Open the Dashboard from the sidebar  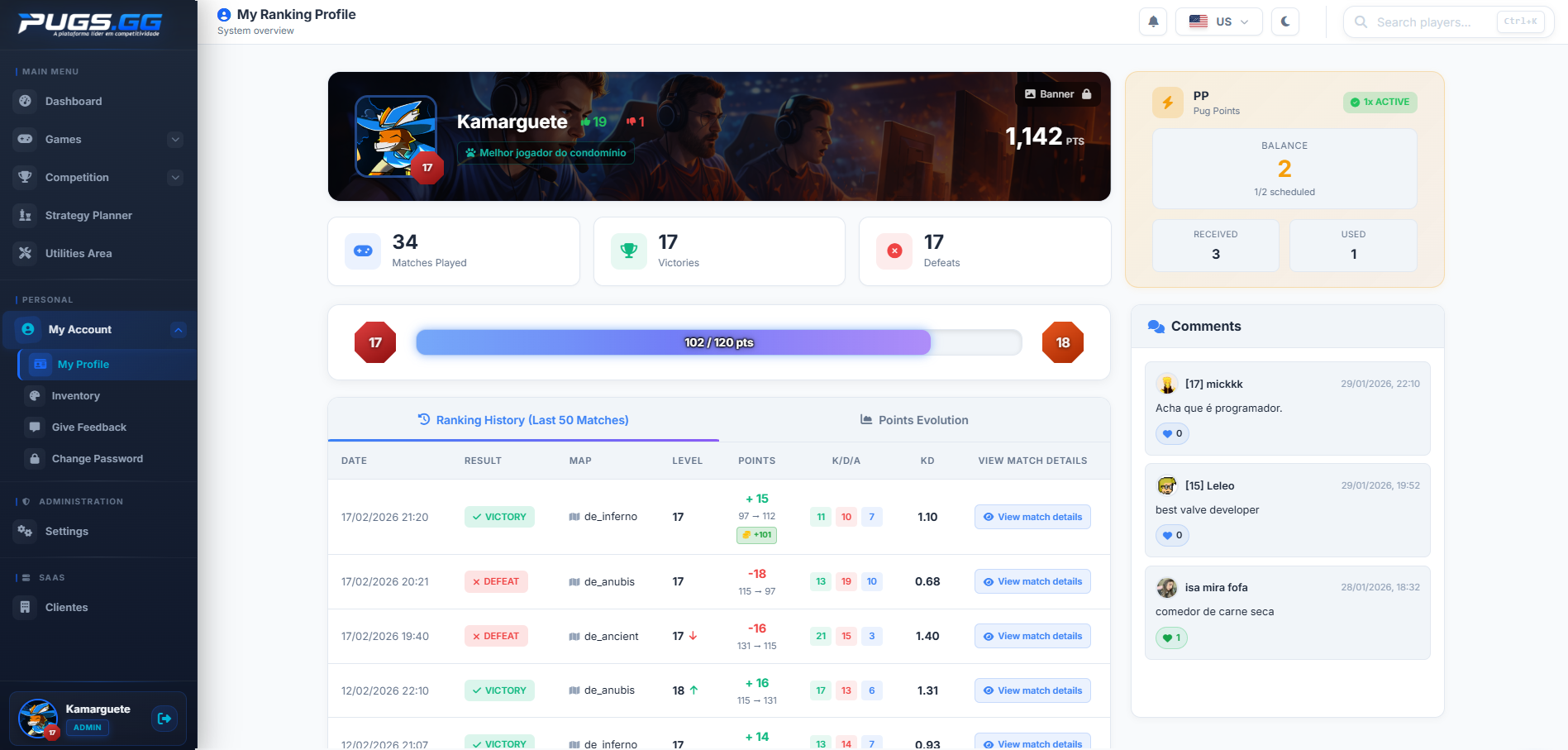coord(73,101)
